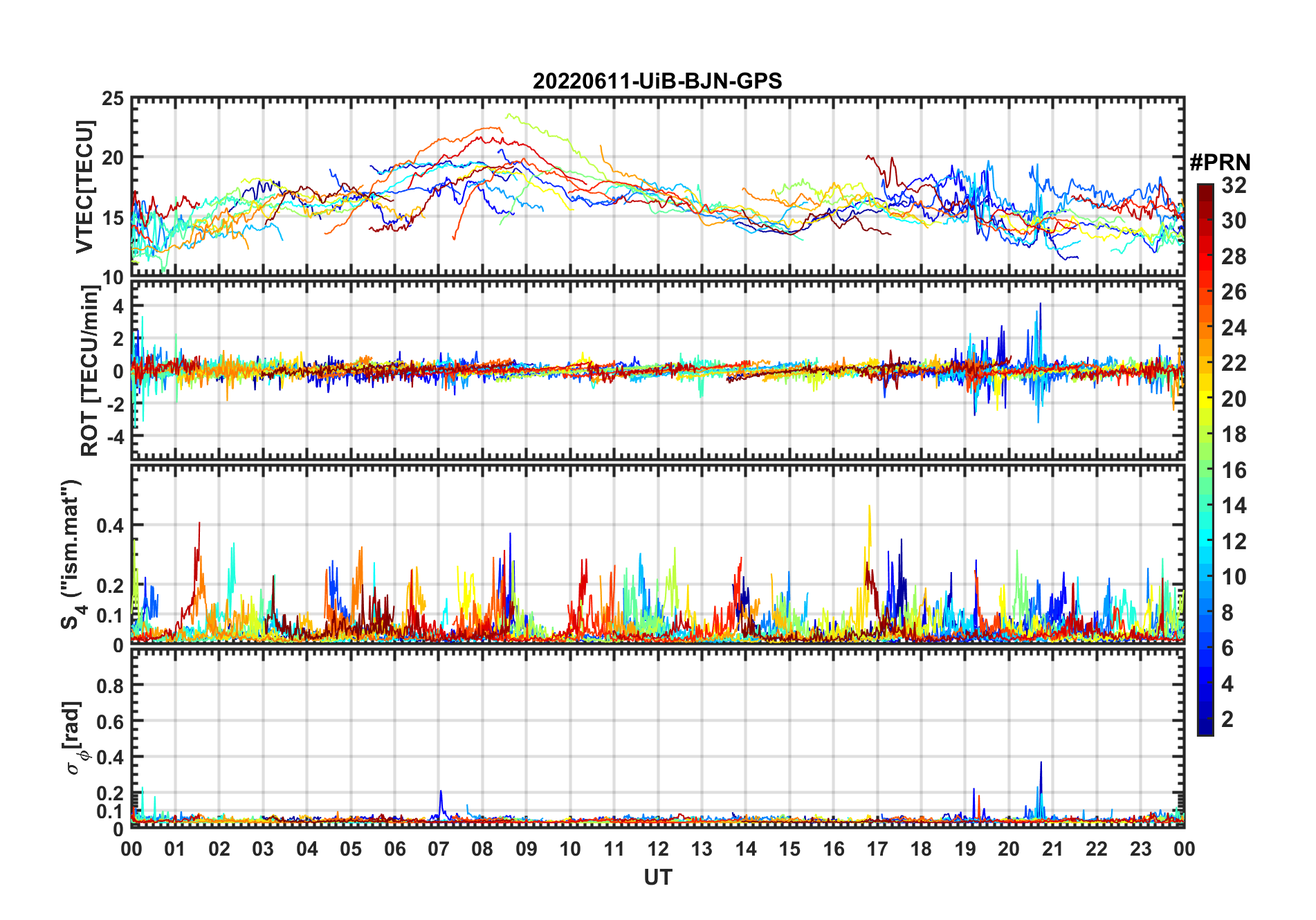The height and width of the screenshot is (920, 1316).
Task: Click the ROT [TECU/min] axis label
Action: [x=89, y=370]
